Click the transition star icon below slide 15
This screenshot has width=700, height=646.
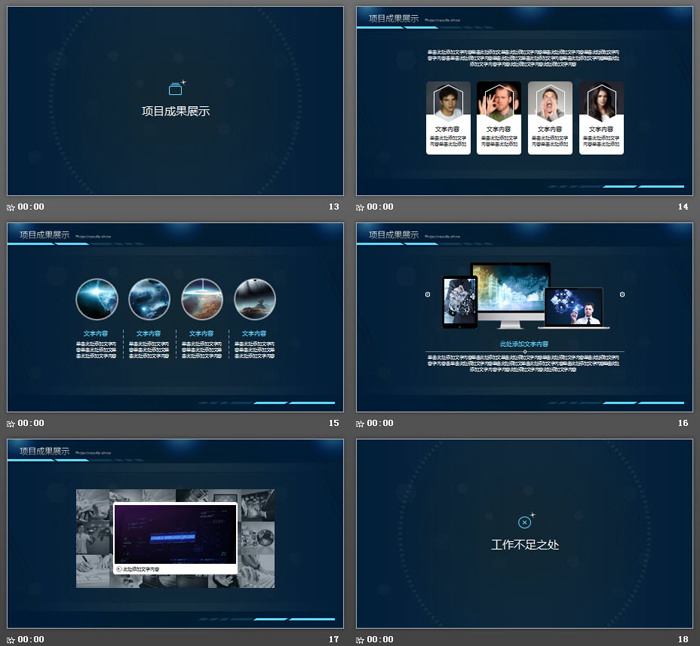tap(11, 423)
